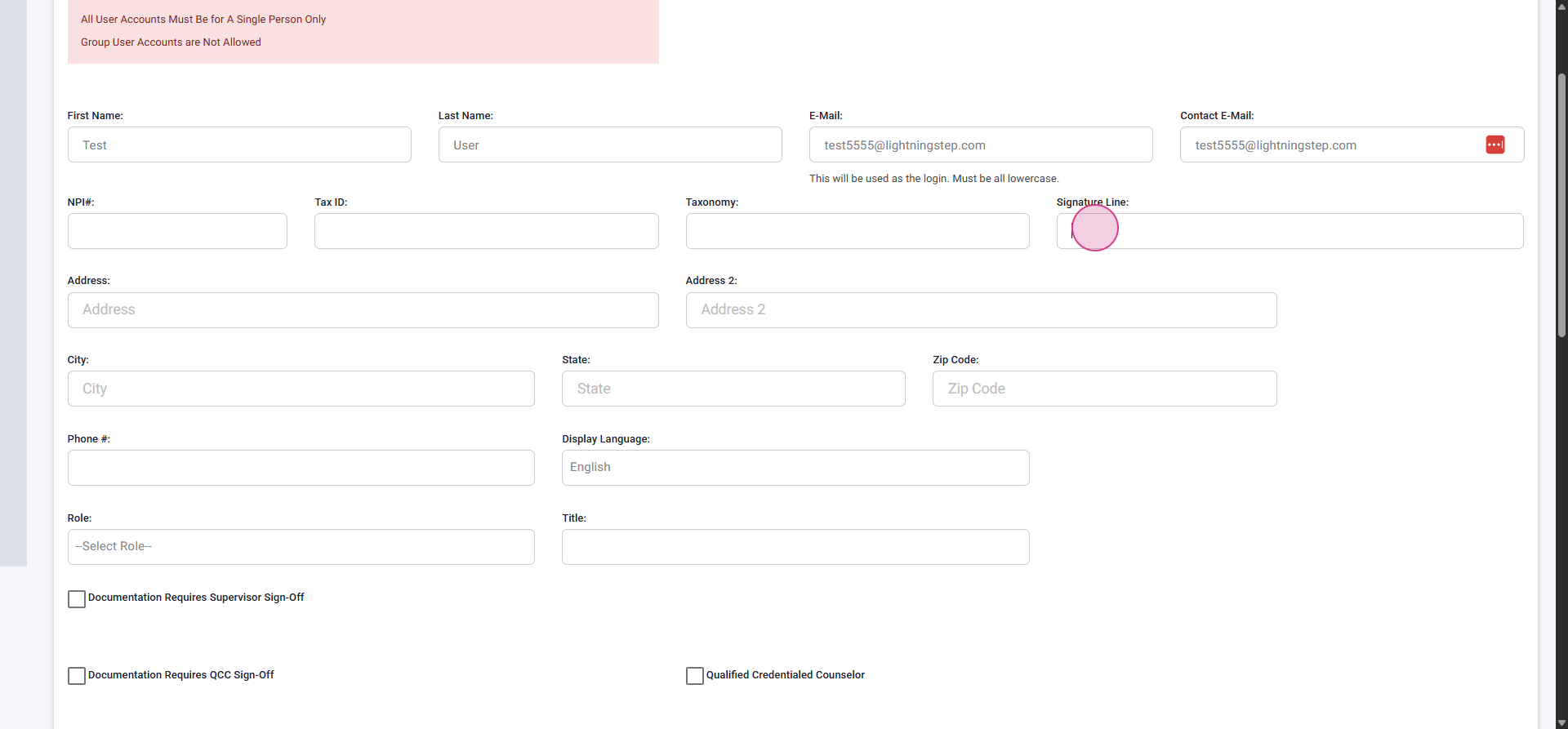Expand the Select Role dropdown
The width and height of the screenshot is (1568, 729).
(301, 547)
